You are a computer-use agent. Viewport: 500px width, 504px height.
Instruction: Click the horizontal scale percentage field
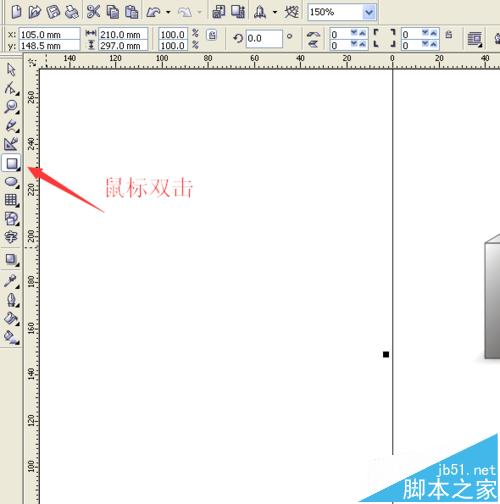173,34
